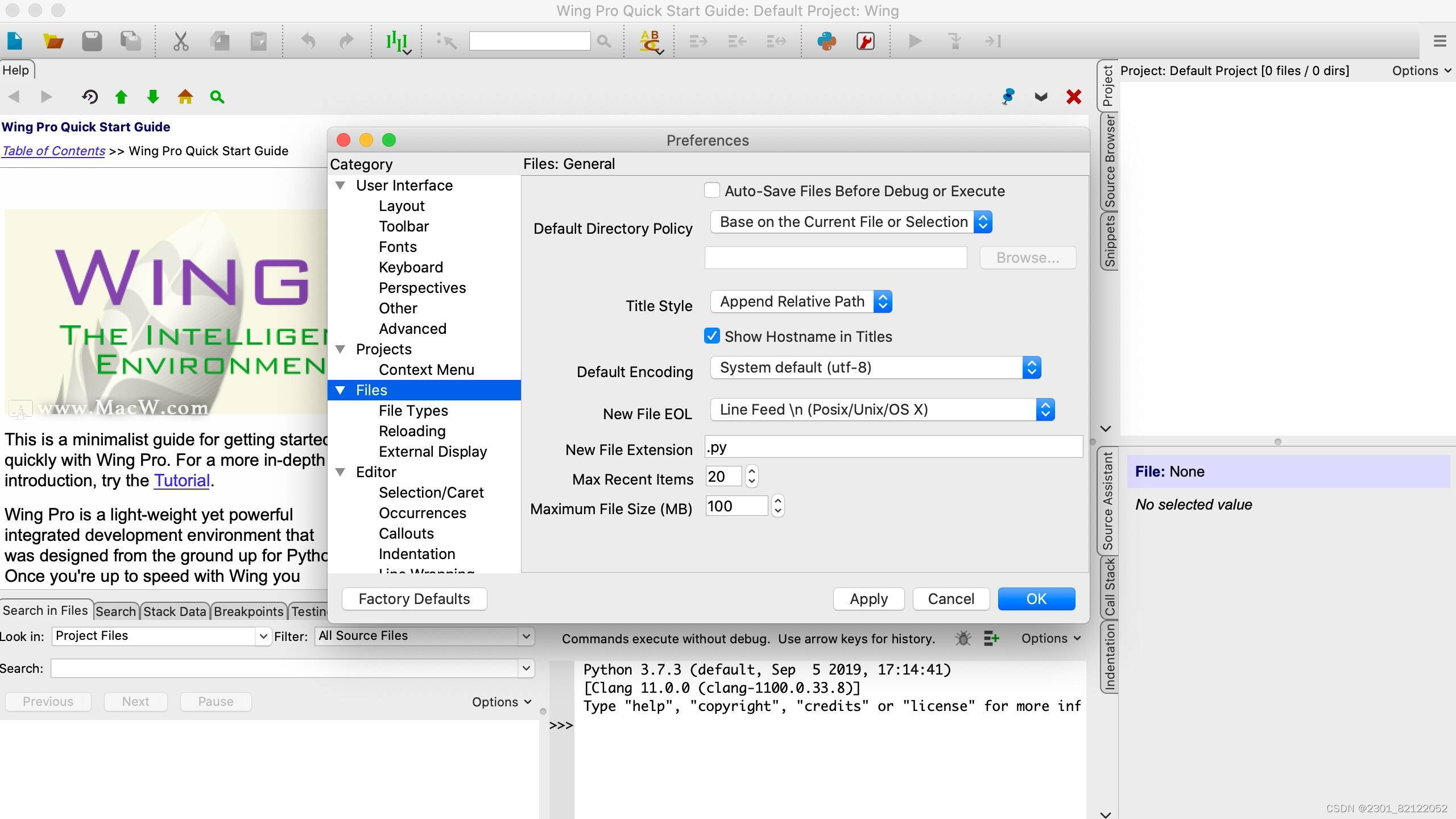Disable Show Hostname in Titles
The image size is (1456, 819).
click(x=712, y=336)
